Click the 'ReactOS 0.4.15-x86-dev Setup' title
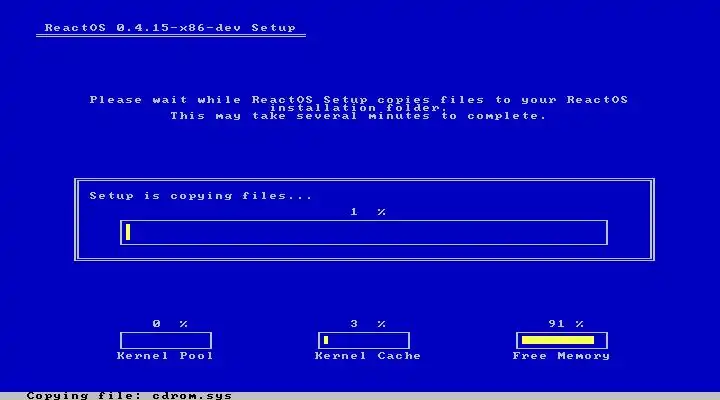 click(170, 28)
